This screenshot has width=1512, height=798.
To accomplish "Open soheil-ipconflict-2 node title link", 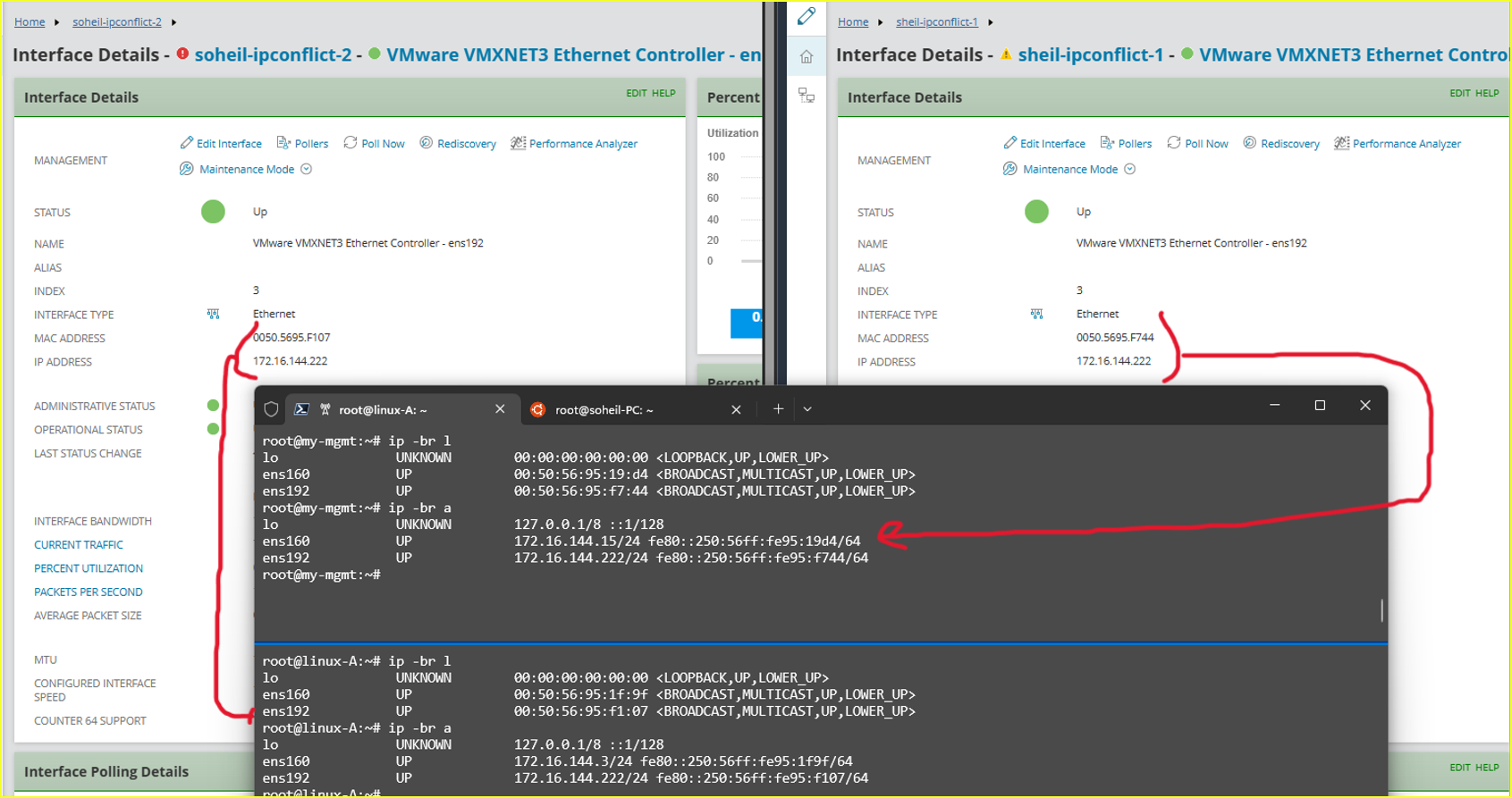I will click(x=273, y=55).
